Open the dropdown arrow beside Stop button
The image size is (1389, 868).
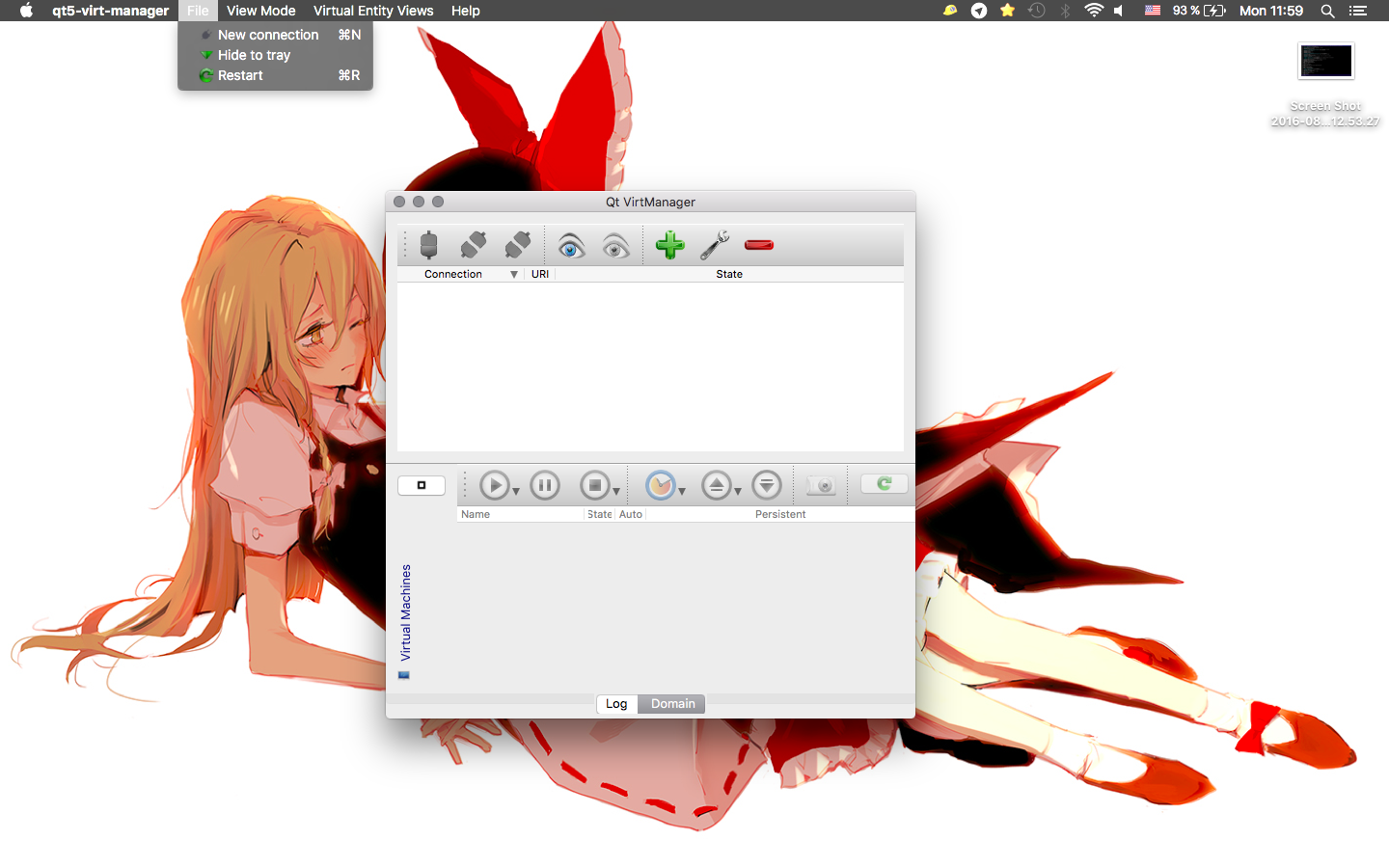(x=616, y=492)
